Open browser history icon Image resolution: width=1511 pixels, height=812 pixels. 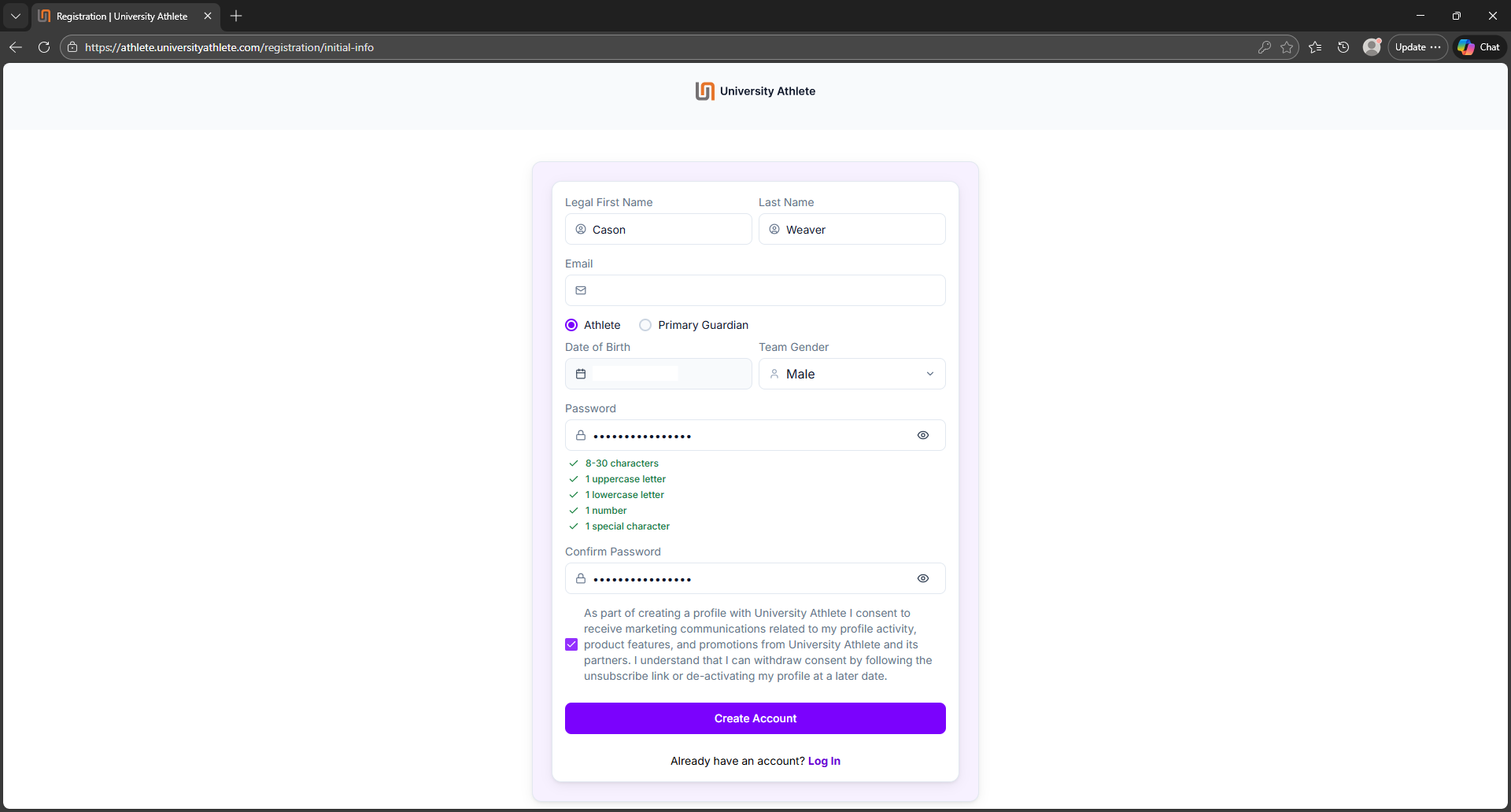(x=1343, y=47)
